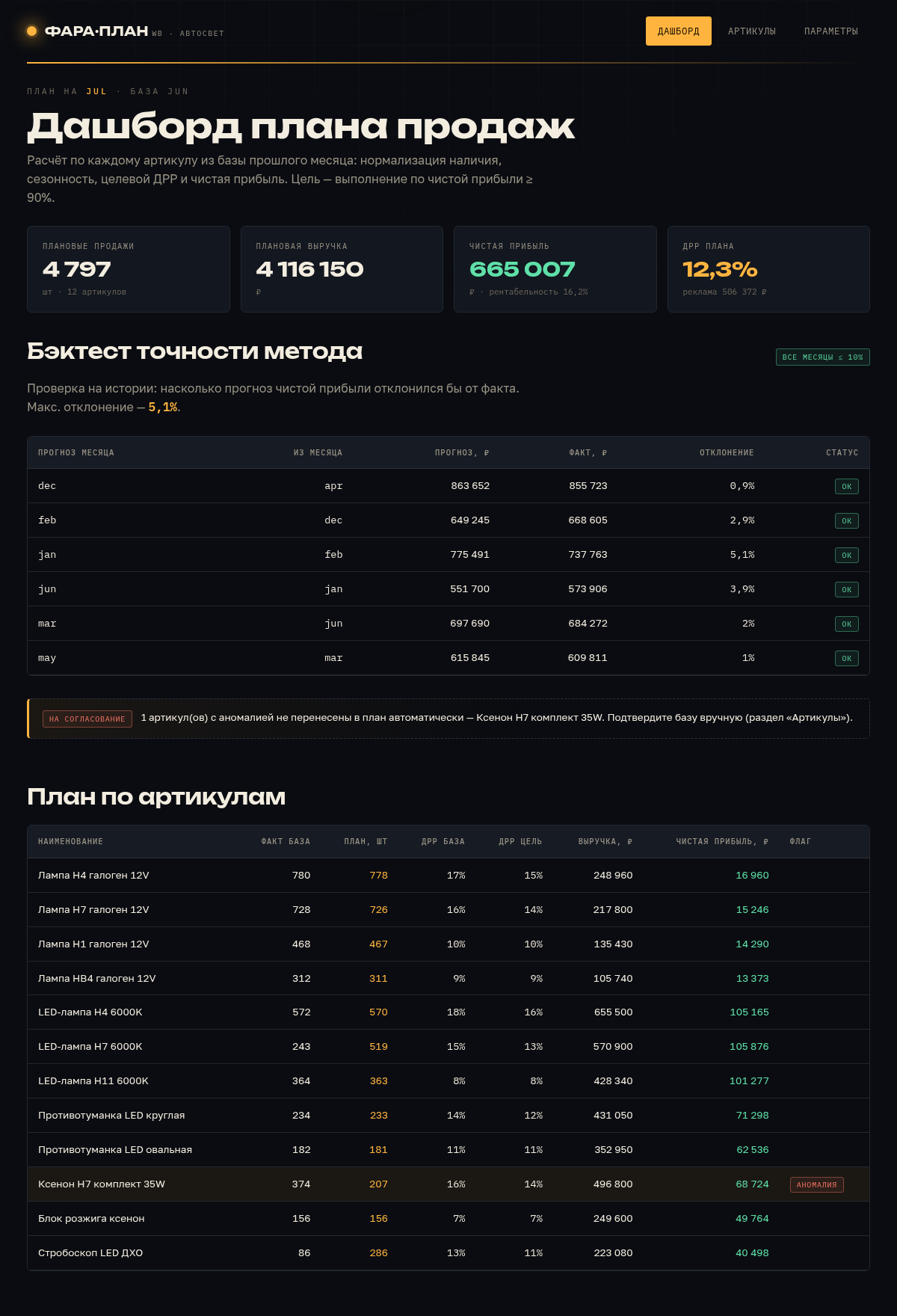This screenshot has height=1316, width=897.
Task: Select row Противотуманка LED круглая
Action: point(449,1116)
